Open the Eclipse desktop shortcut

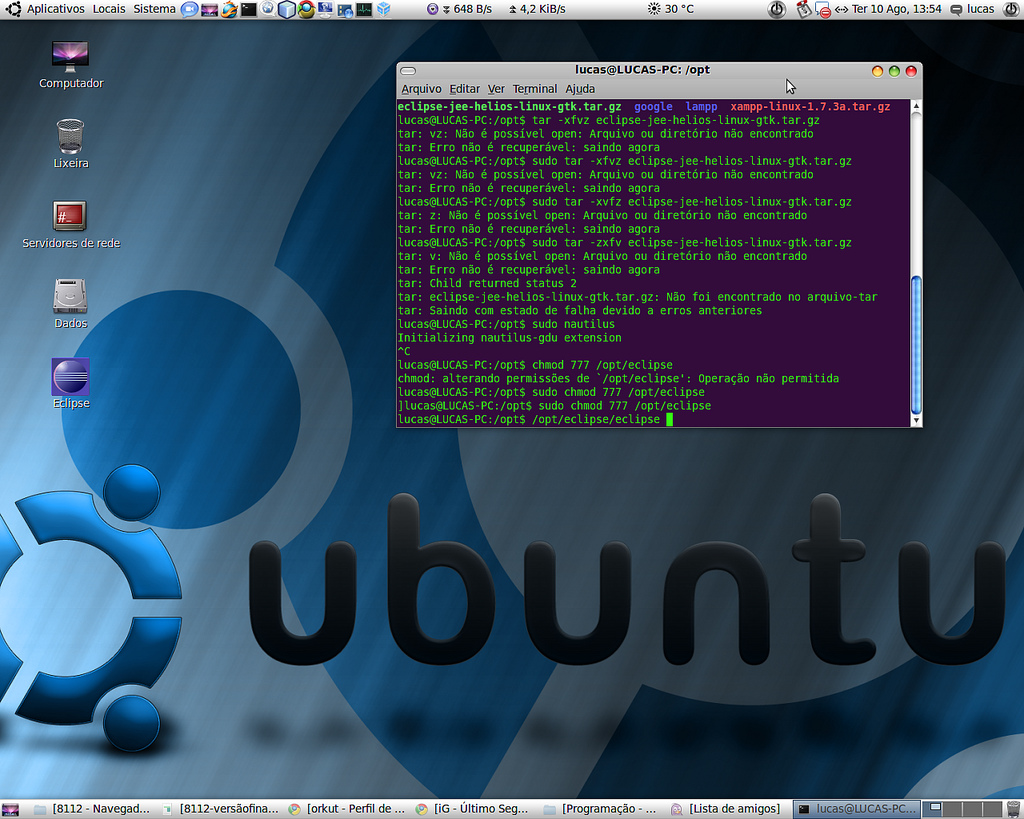[x=71, y=383]
